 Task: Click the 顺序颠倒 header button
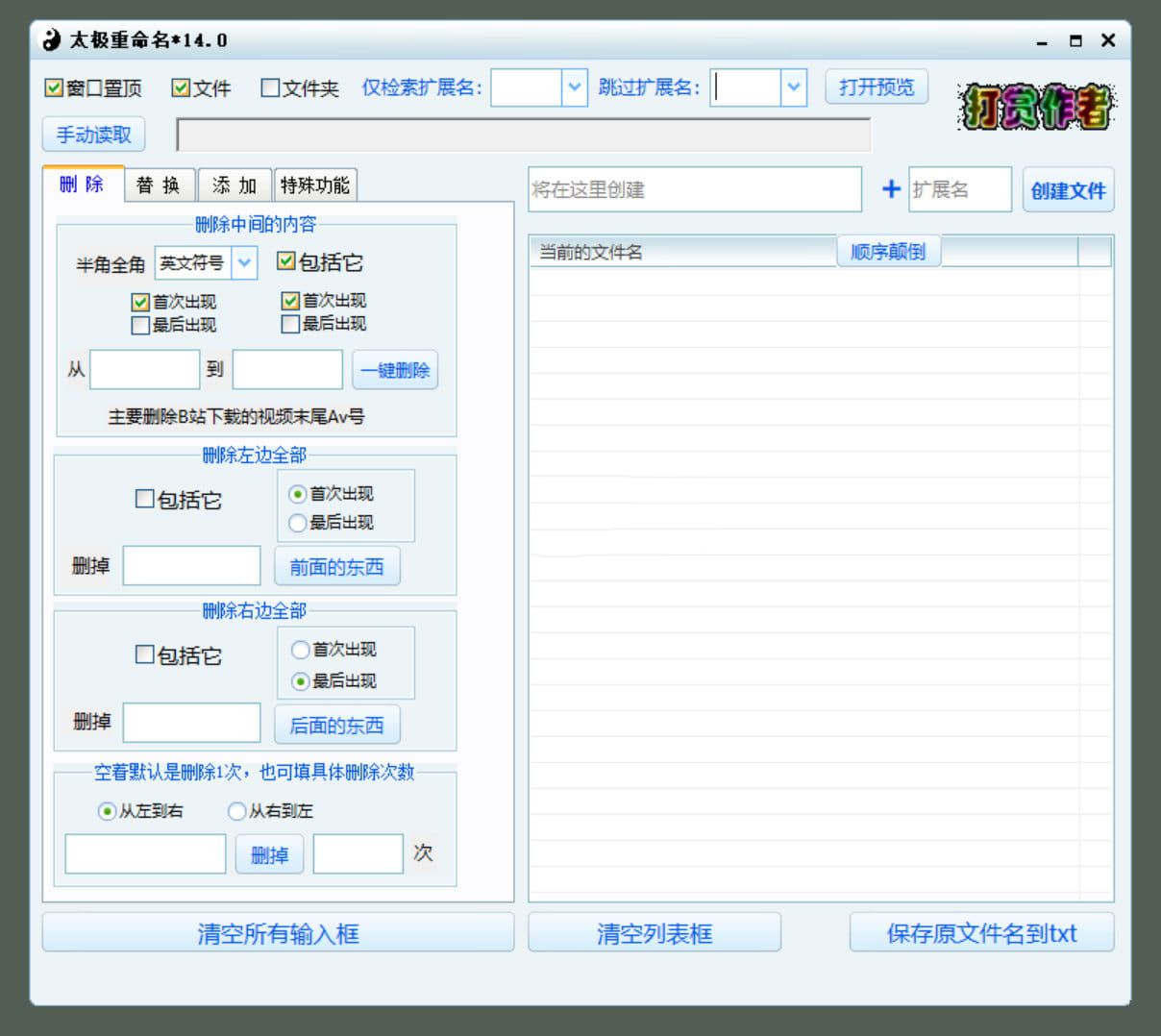coord(889,251)
